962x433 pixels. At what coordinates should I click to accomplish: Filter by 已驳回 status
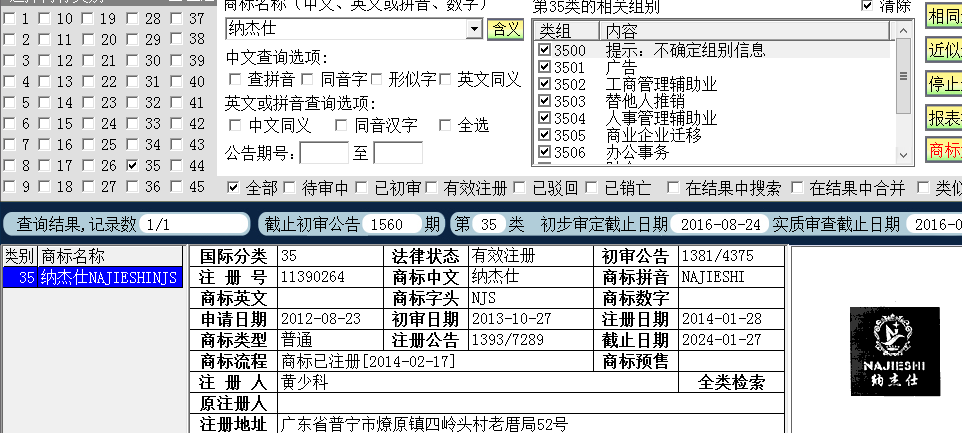pyautogui.click(x=520, y=187)
